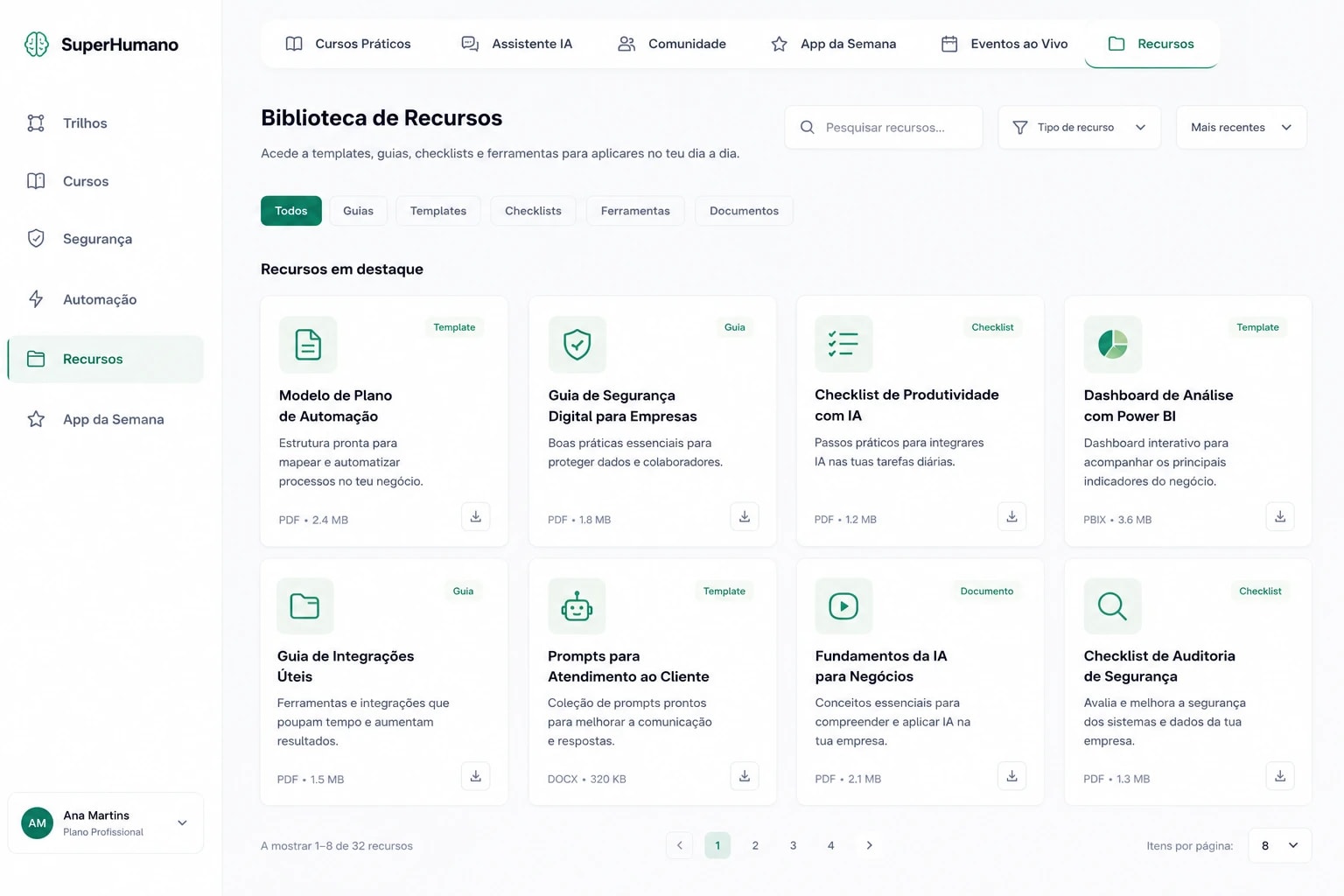This screenshot has width=1344, height=896.
Task: Click the document icon on Modelo de Plano card
Action: point(308,345)
